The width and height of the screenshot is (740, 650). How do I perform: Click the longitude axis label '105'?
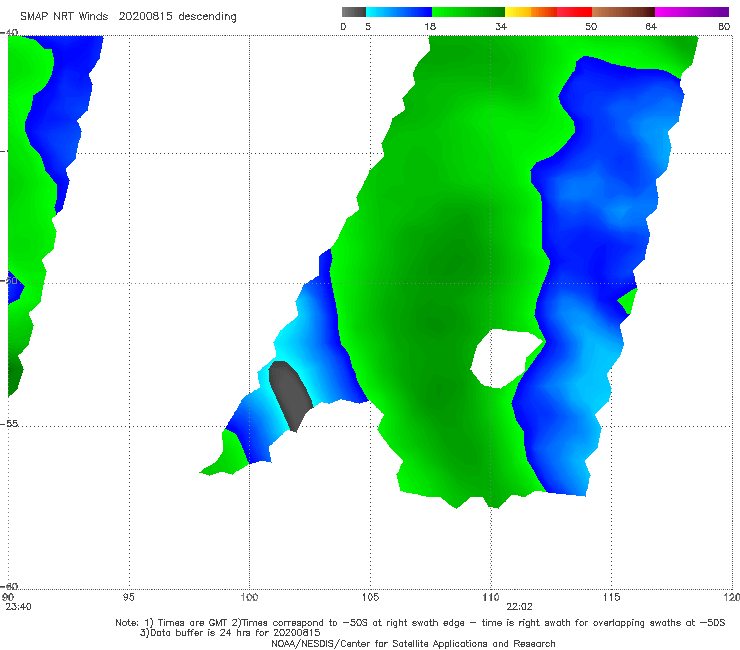pos(370,598)
